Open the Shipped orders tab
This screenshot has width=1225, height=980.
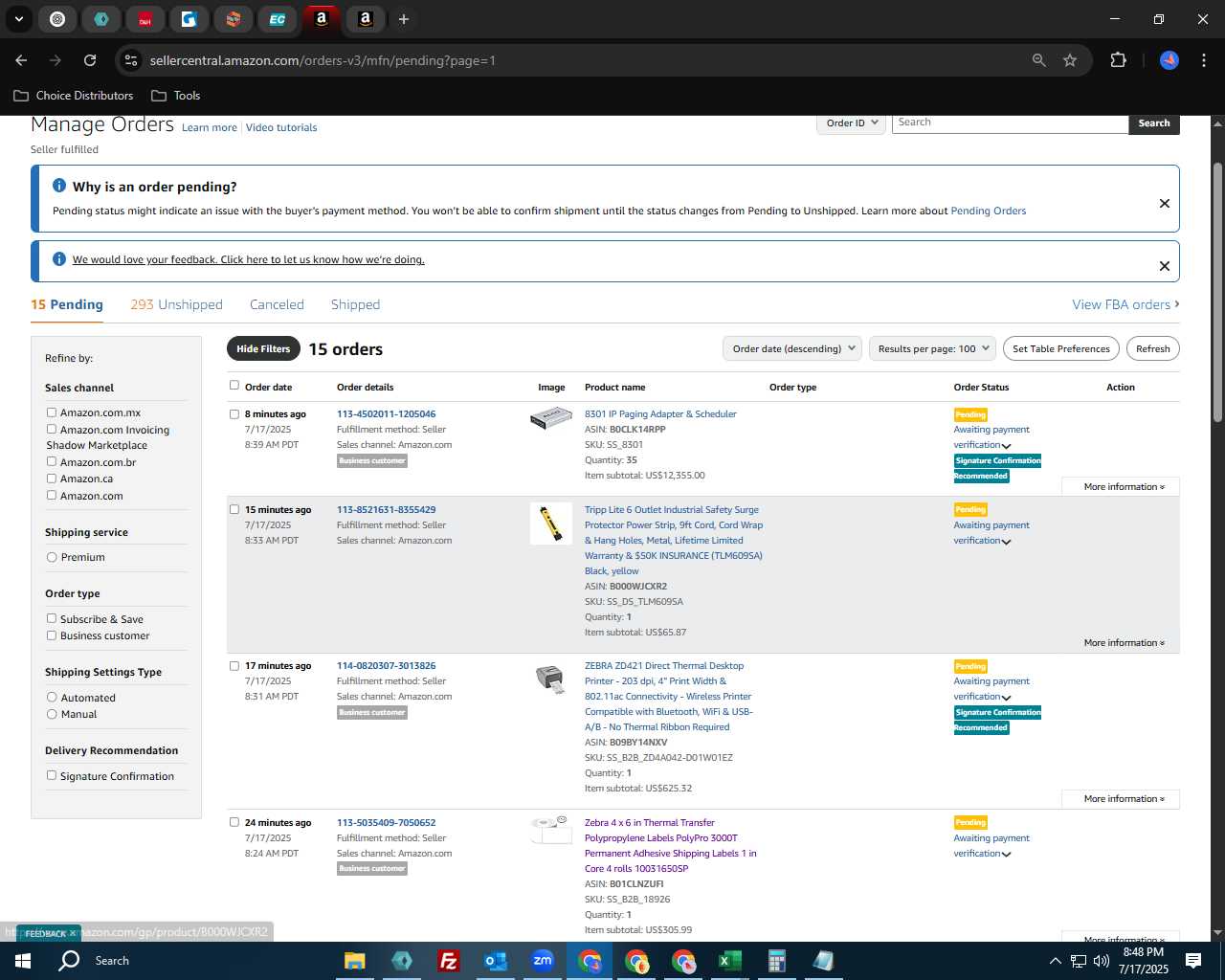[355, 304]
